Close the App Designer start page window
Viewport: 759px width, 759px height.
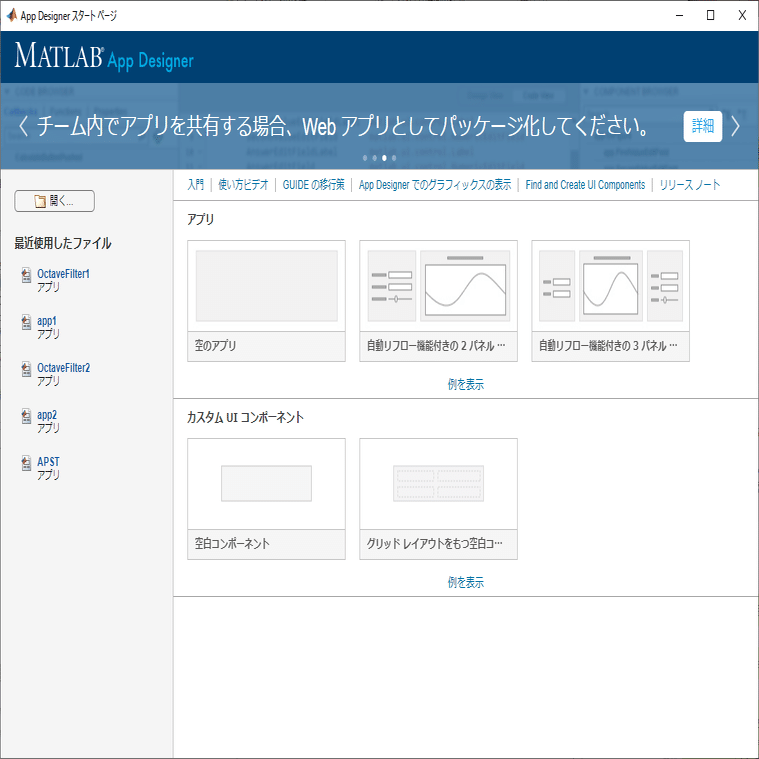pos(742,15)
